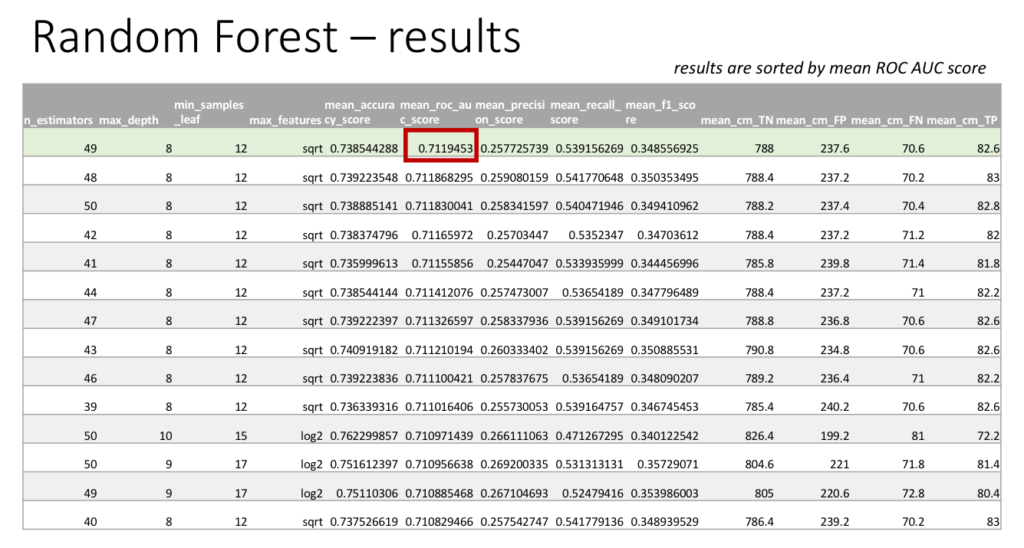1024x548 pixels.
Task: Click the mean_recall_score column header
Action: (x=586, y=112)
